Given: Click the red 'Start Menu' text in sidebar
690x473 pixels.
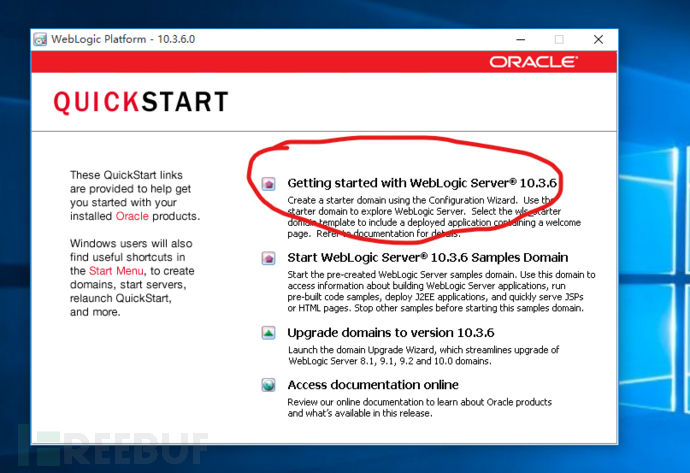Looking at the screenshot, I should tap(116, 271).
